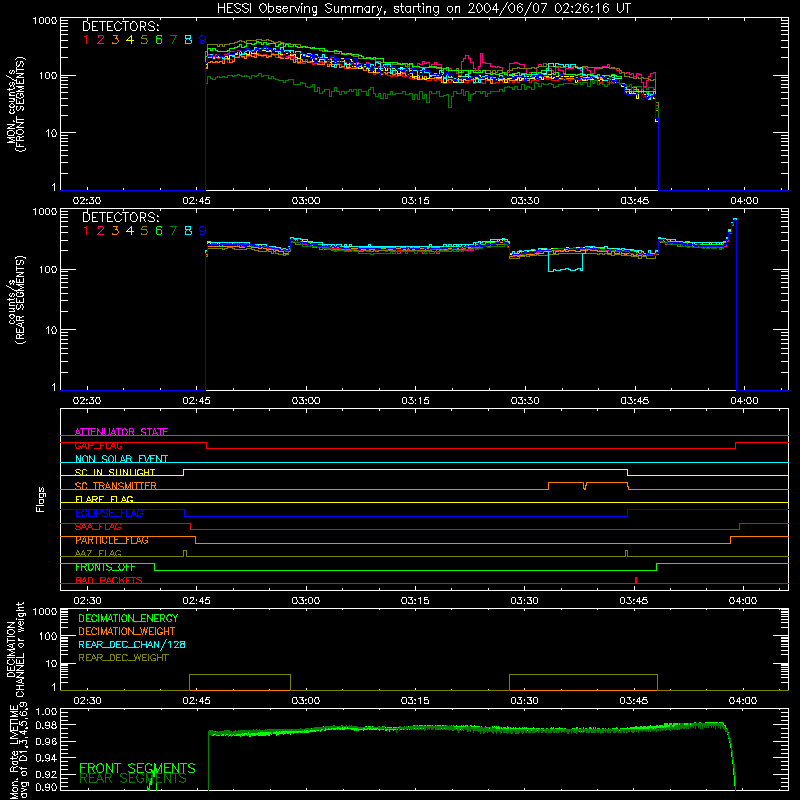
Task: Click the SC_TRANSMITTER flag label
Action: pyautogui.click(x=116, y=486)
